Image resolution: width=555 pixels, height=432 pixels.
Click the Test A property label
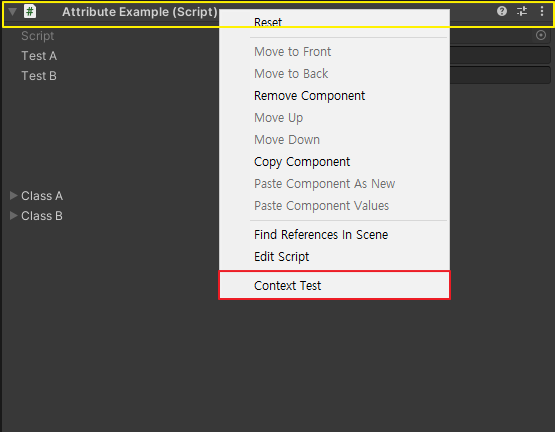39,56
